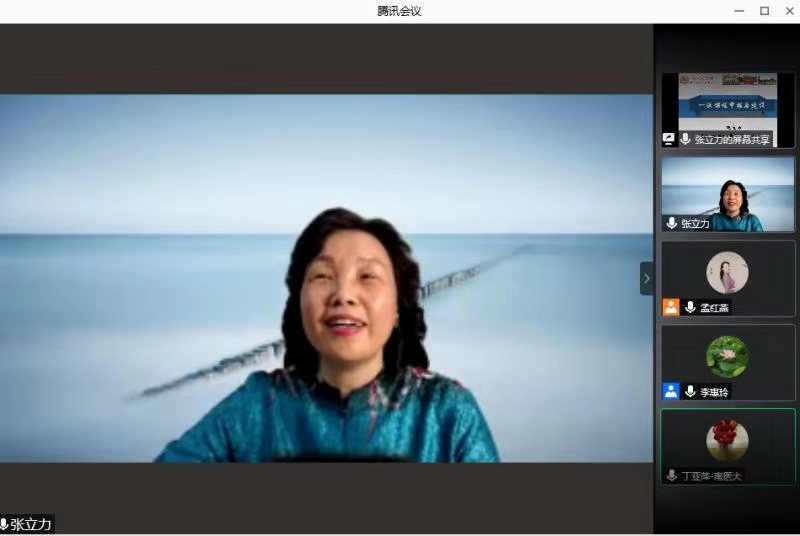Click the microphone icon next to 李惠玲
Image resolution: width=800 pixels, height=536 pixels.
(690, 391)
